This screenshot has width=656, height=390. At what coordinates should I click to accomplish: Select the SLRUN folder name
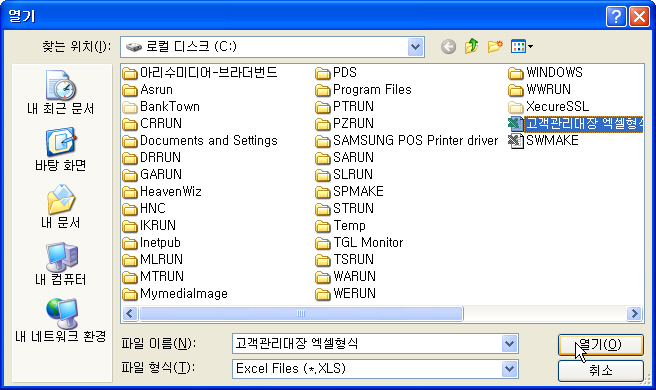tap(353, 174)
